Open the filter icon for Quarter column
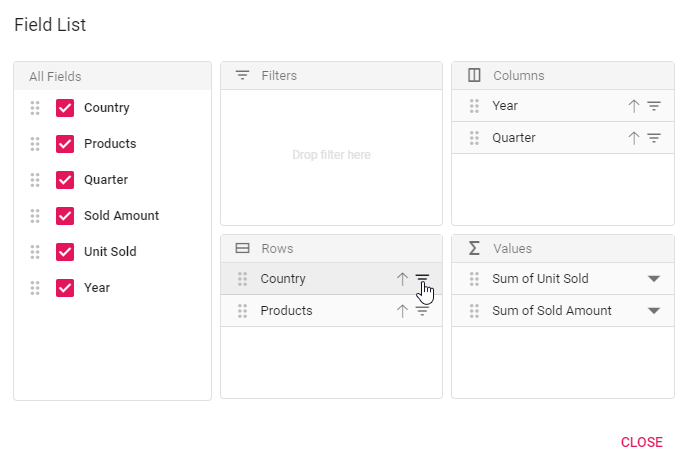 (654, 138)
